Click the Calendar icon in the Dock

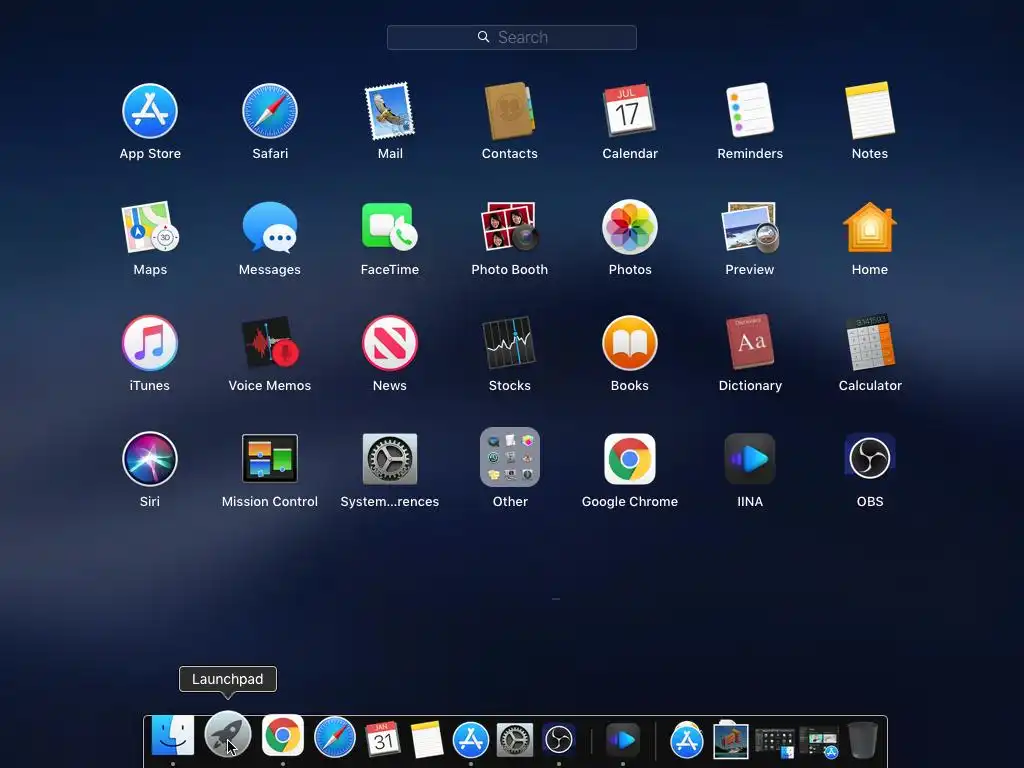tap(383, 739)
